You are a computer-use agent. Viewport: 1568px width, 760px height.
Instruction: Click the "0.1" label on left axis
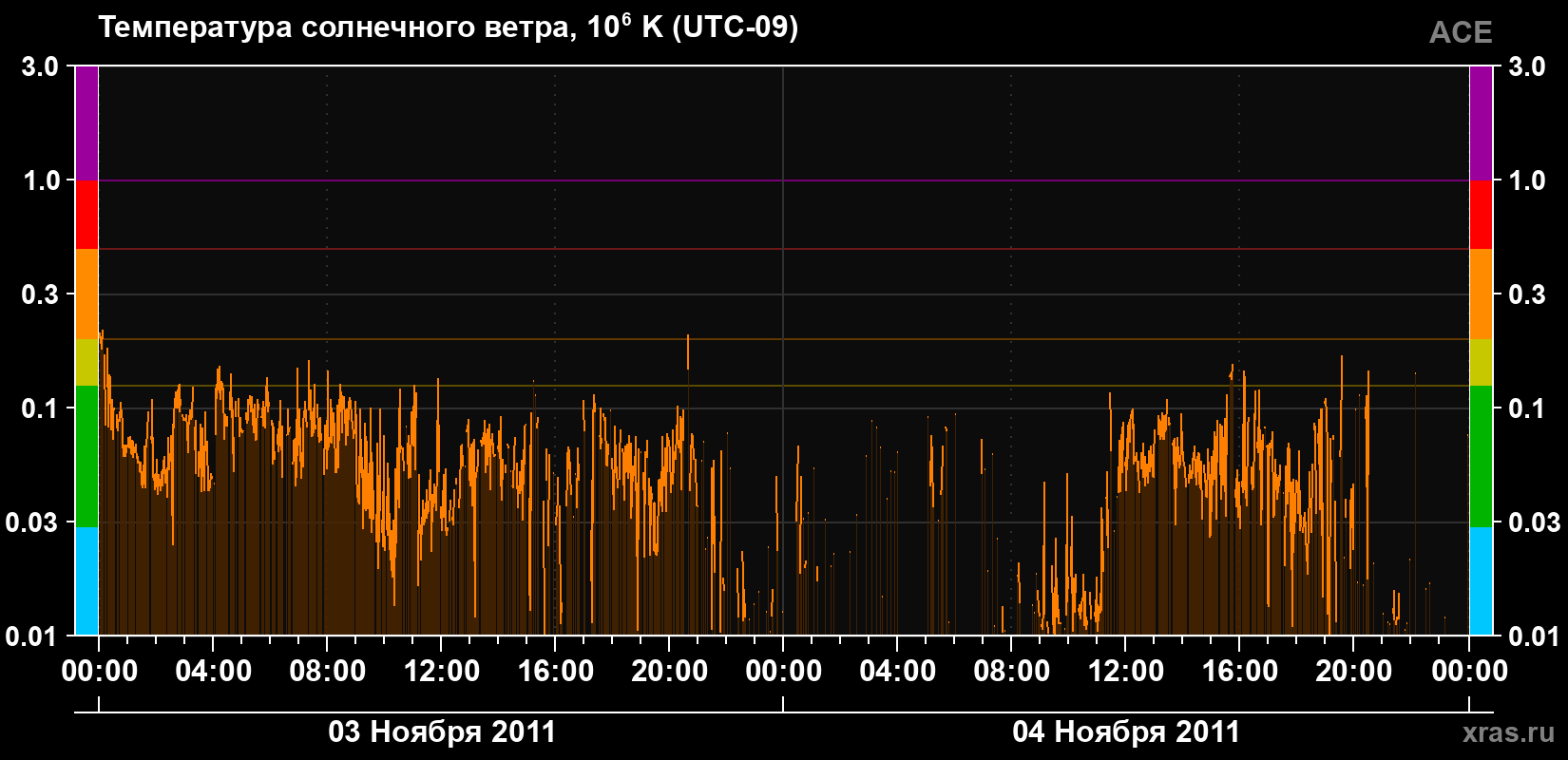40,408
